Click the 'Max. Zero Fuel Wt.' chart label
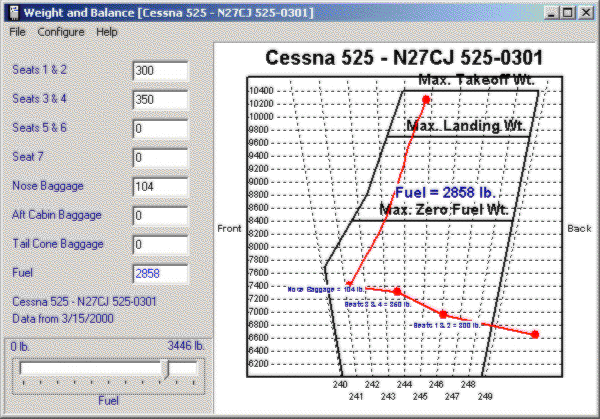This screenshot has width=600, height=419. point(444,210)
